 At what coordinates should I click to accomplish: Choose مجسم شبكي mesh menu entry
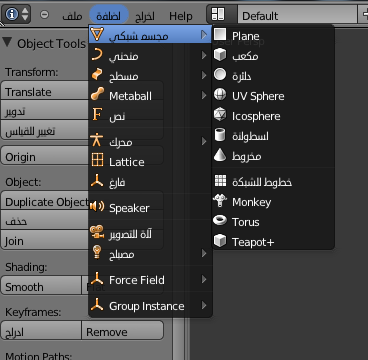pyautogui.click(x=150, y=35)
